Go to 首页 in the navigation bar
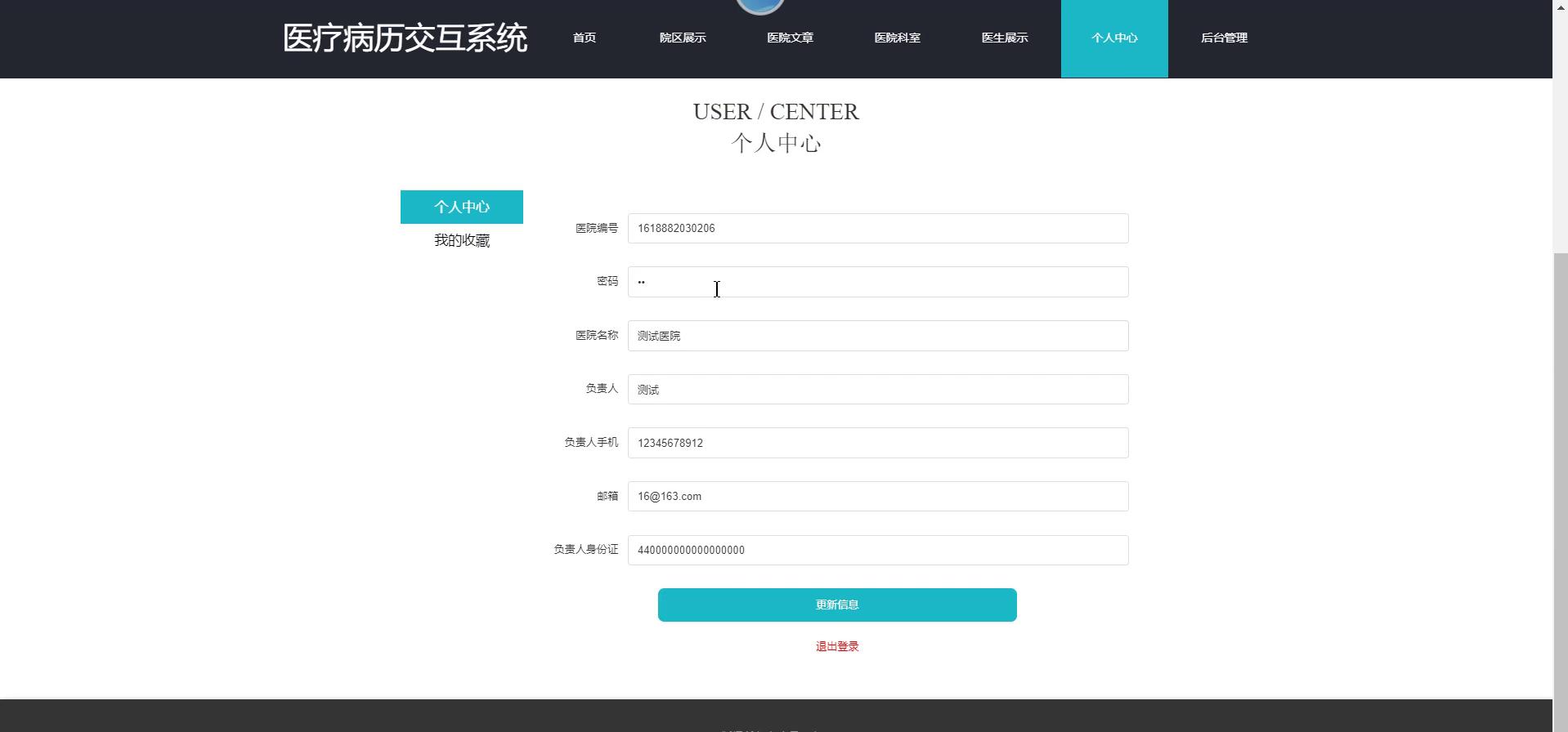The image size is (1568, 732). (x=584, y=38)
